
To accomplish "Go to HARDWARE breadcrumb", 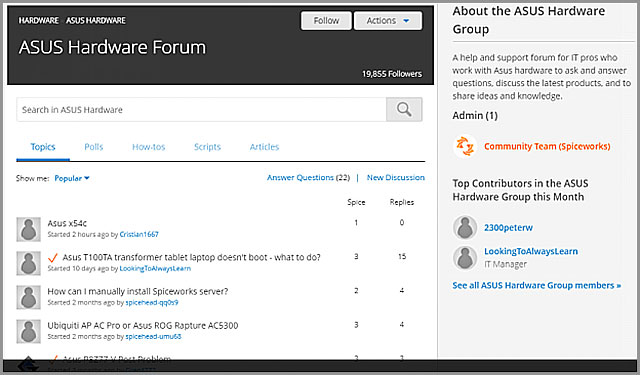I will click(38, 20).
